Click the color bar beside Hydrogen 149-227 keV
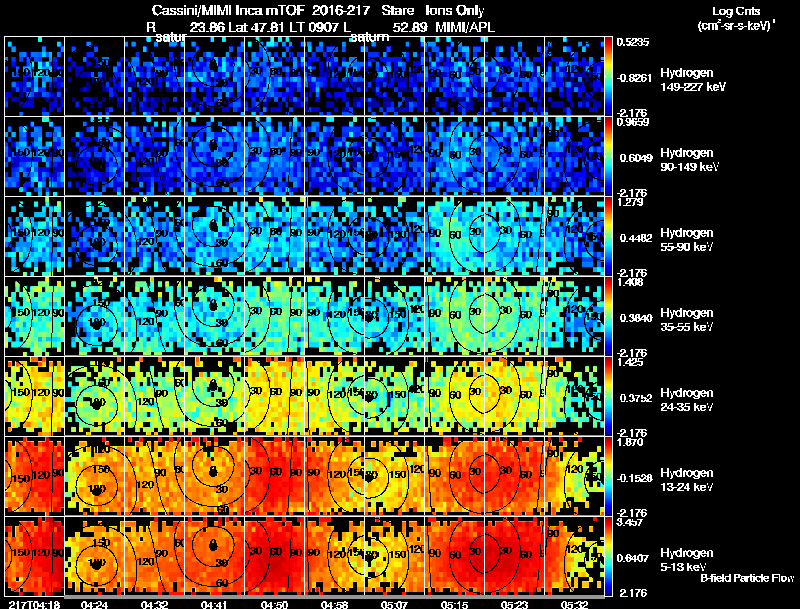Viewport: 800px width, 609px height. [608, 76]
